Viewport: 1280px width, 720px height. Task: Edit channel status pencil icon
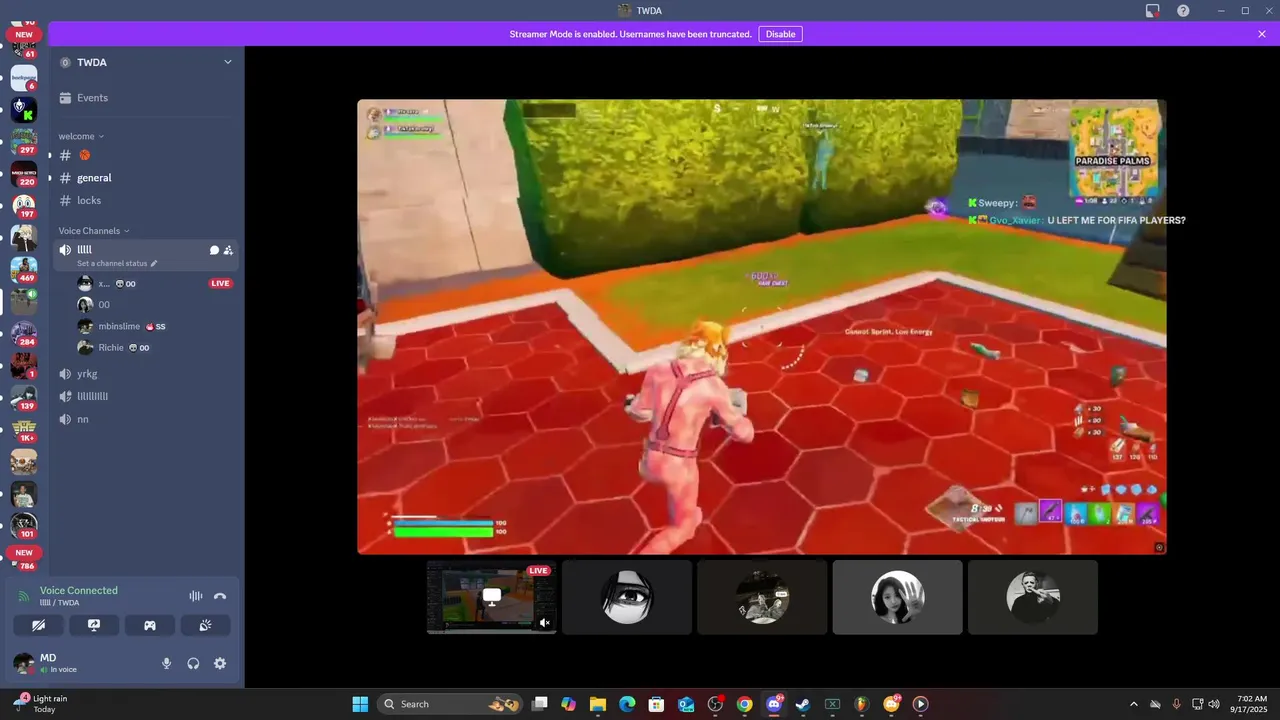click(154, 264)
